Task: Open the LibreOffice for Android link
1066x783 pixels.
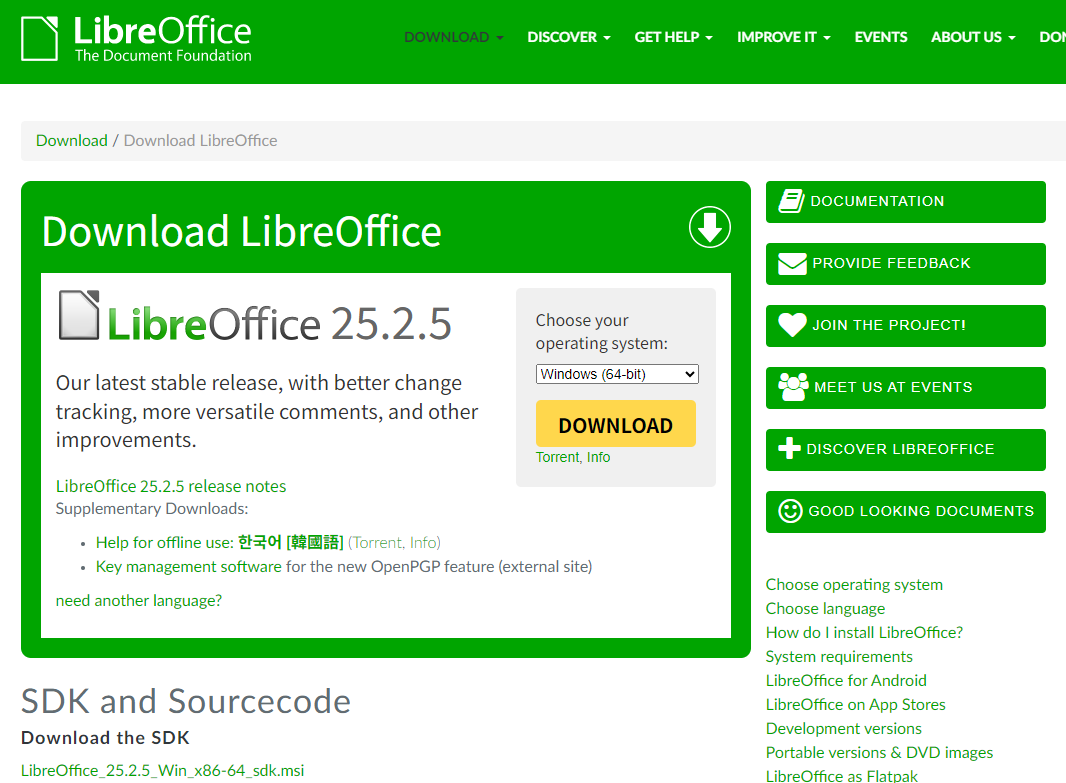Action: coord(846,680)
